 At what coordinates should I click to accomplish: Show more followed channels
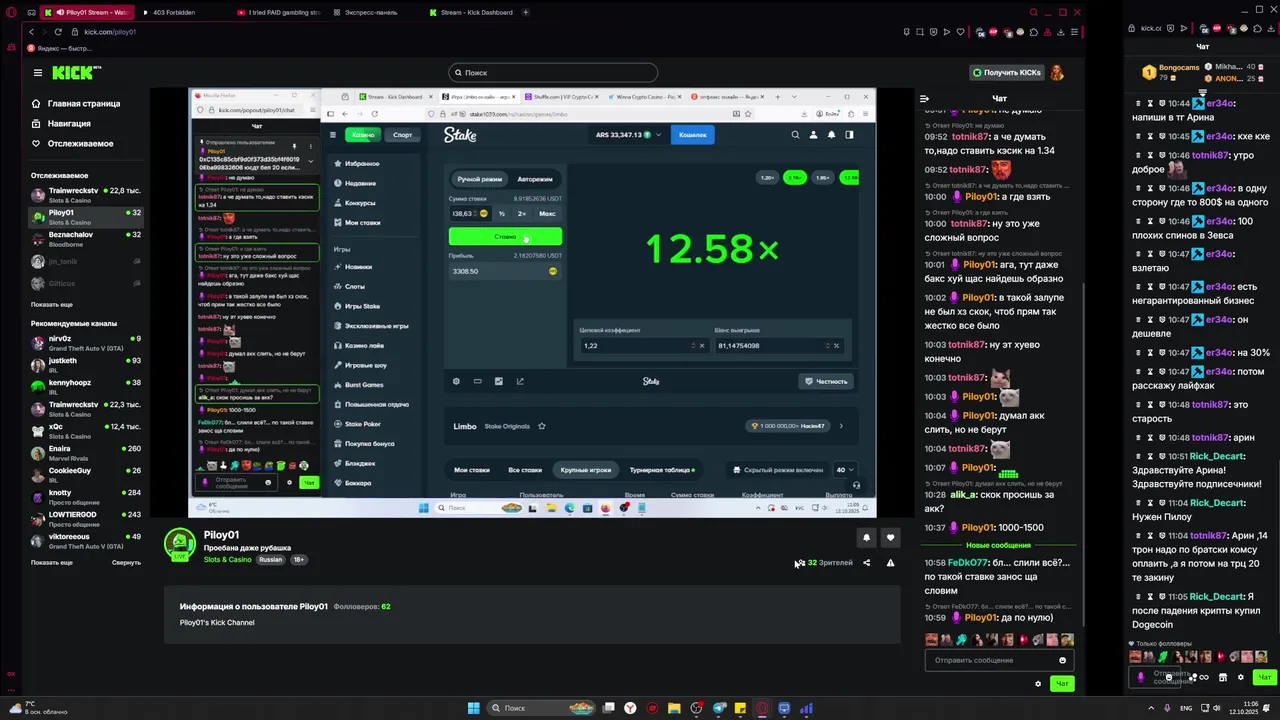pos(52,304)
